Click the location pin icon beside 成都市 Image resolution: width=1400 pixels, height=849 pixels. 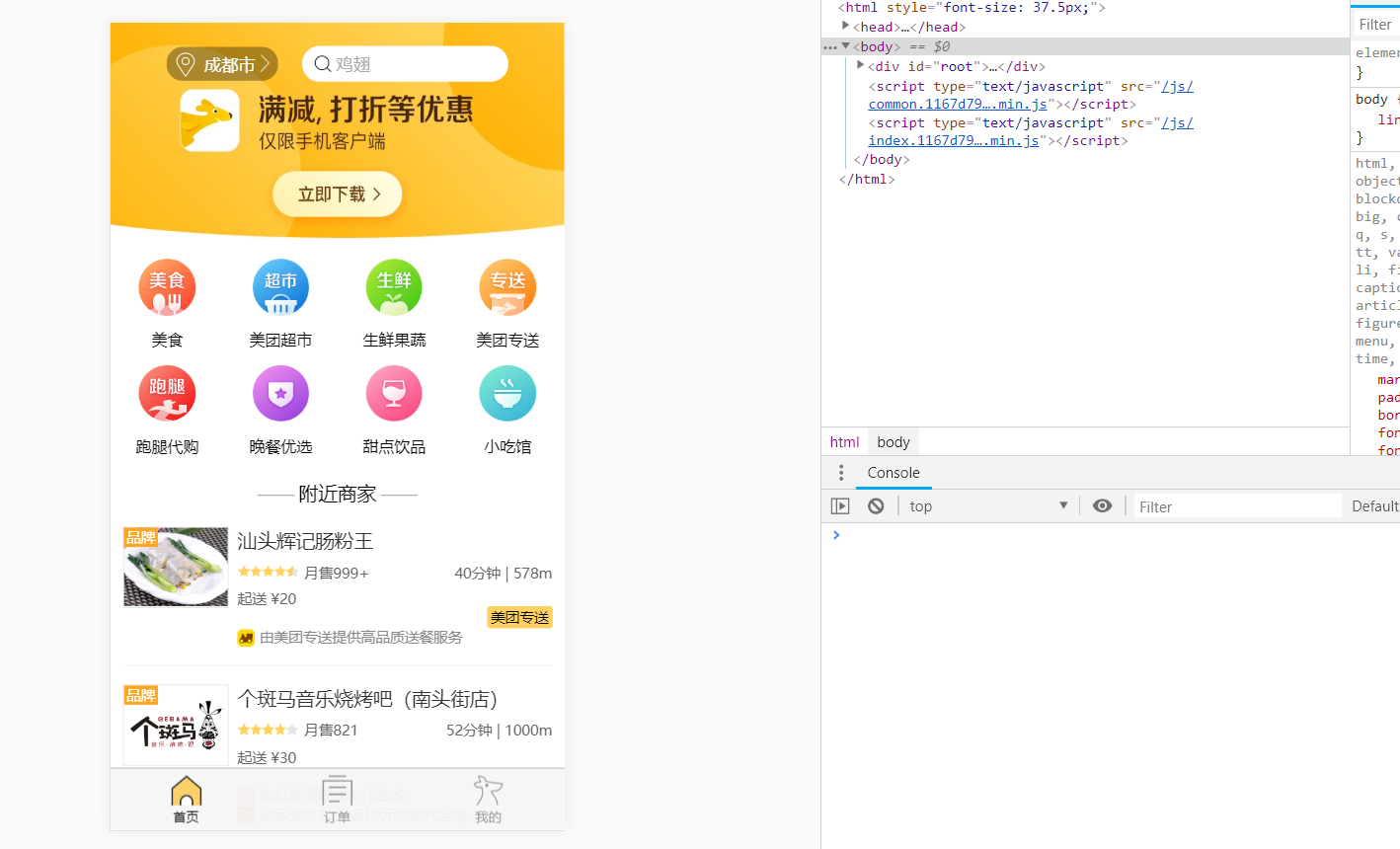(185, 64)
